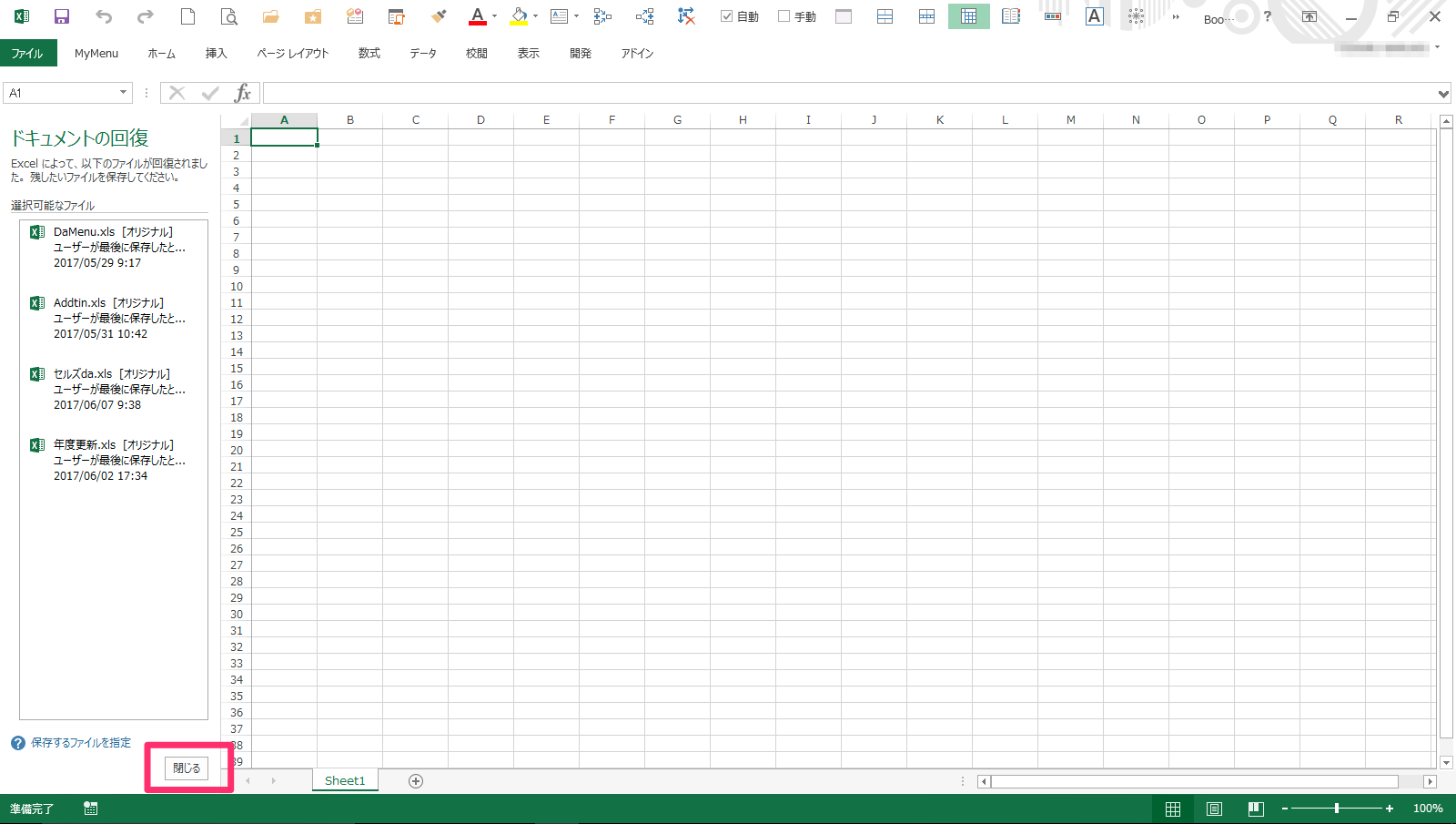Select the format painter brush icon

click(439, 16)
